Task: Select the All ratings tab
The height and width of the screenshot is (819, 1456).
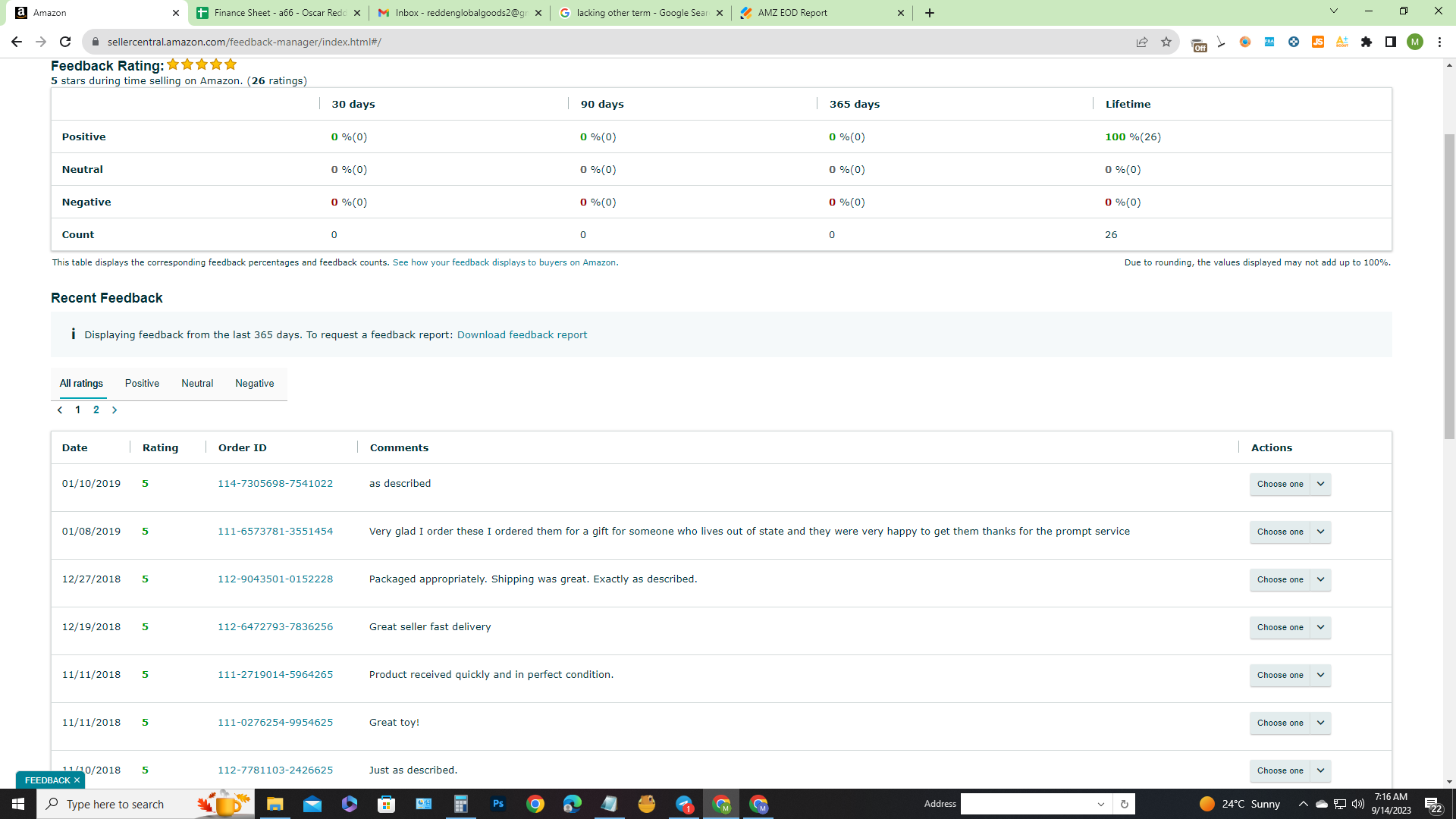Action: pyautogui.click(x=81, y=384)
